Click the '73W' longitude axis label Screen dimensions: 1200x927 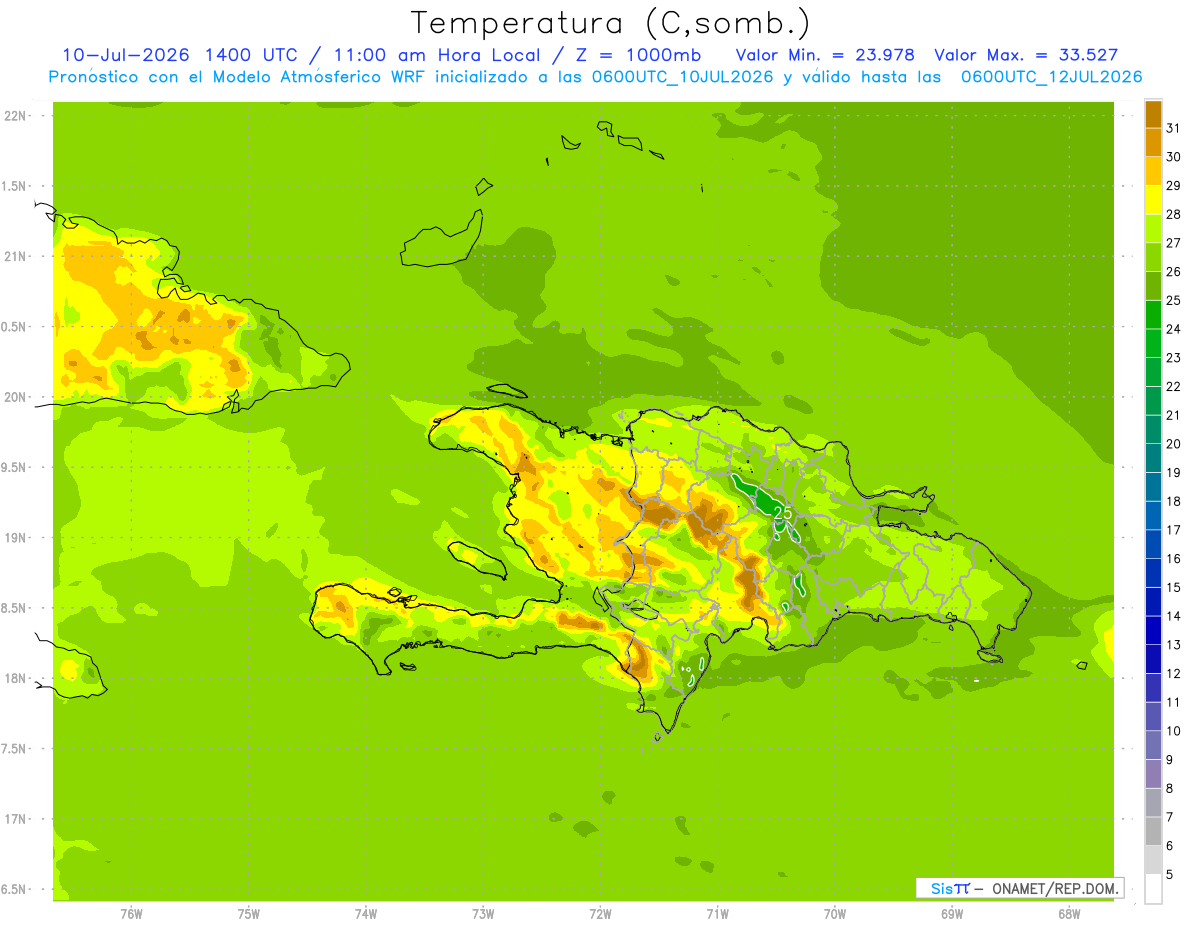483,914
